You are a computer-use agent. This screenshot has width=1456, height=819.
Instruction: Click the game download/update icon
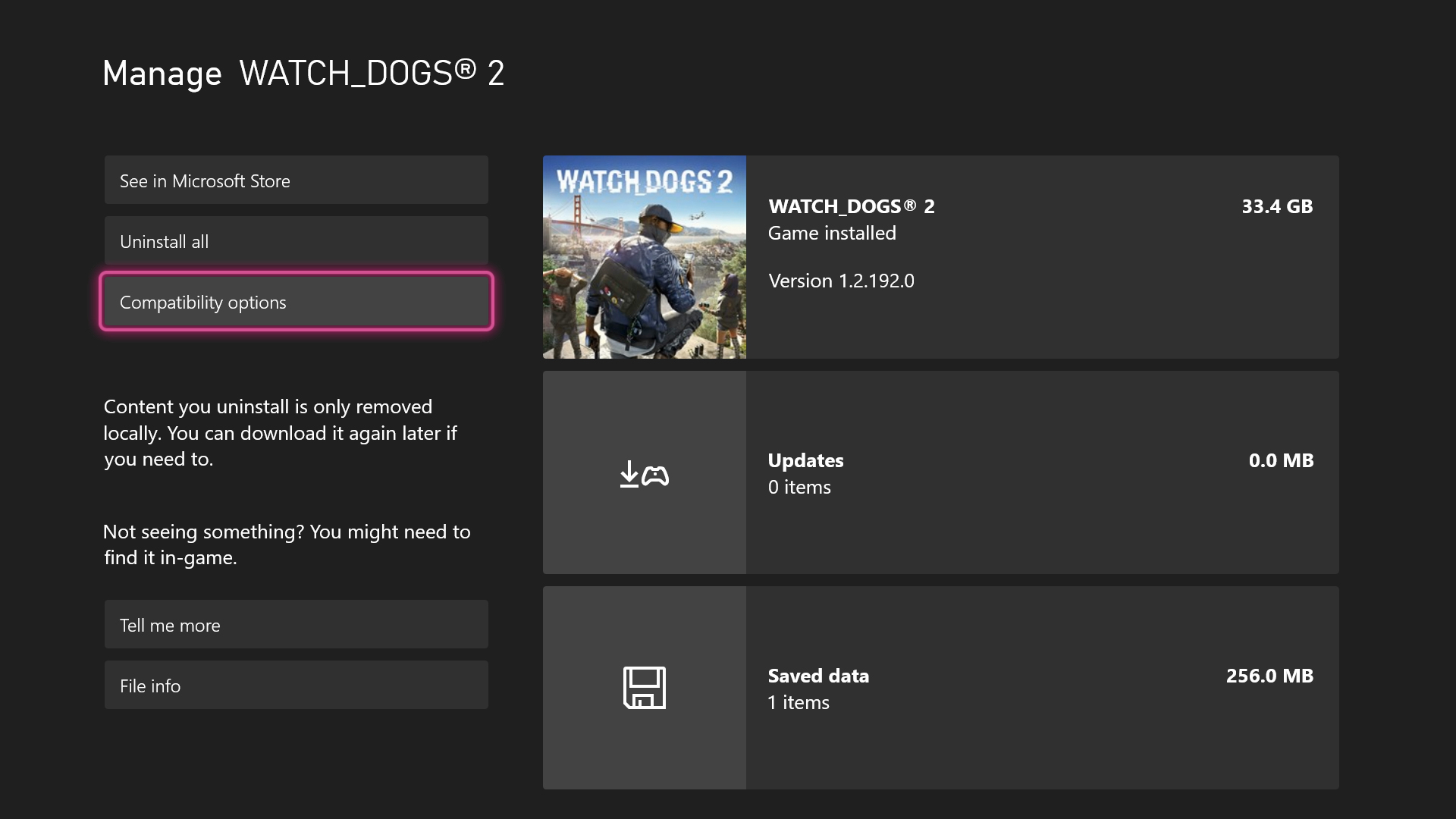(x=642, y=472)
